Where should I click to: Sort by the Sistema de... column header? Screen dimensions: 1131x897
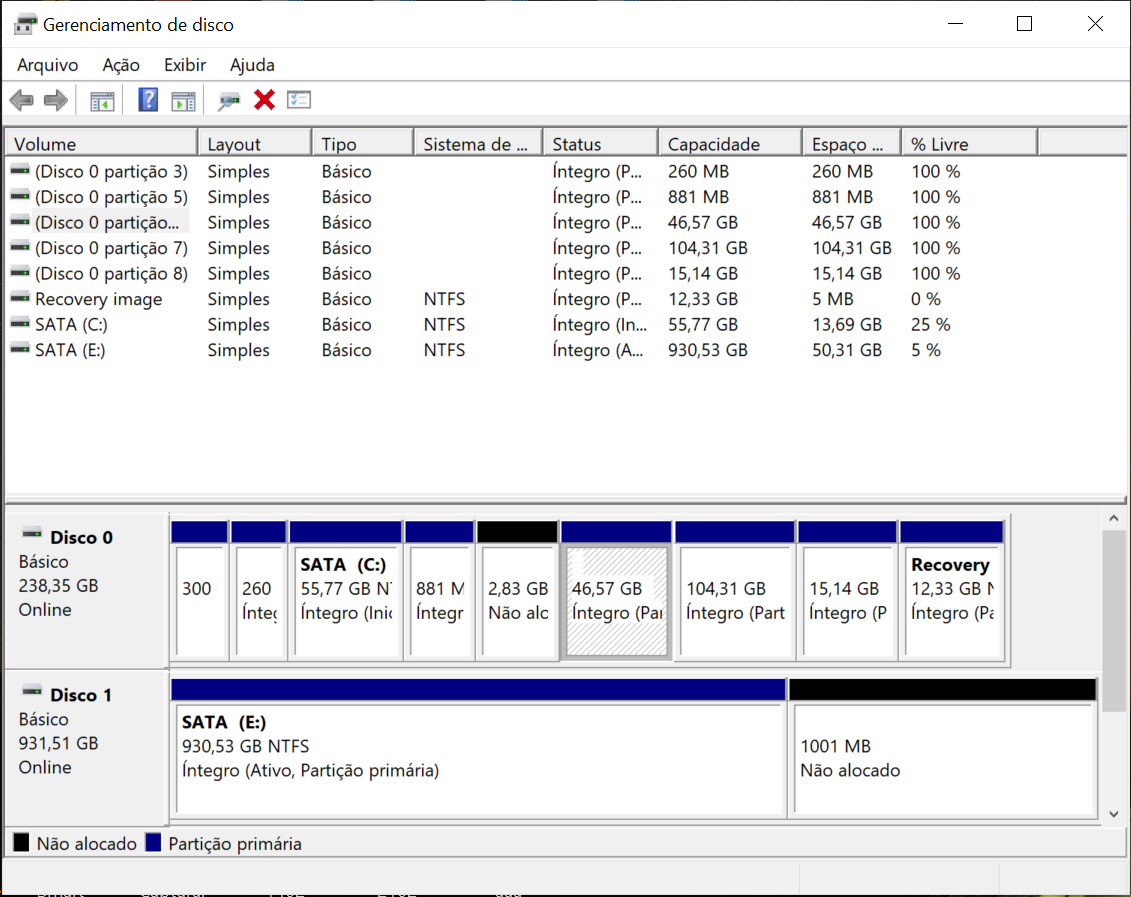(478, 143)
